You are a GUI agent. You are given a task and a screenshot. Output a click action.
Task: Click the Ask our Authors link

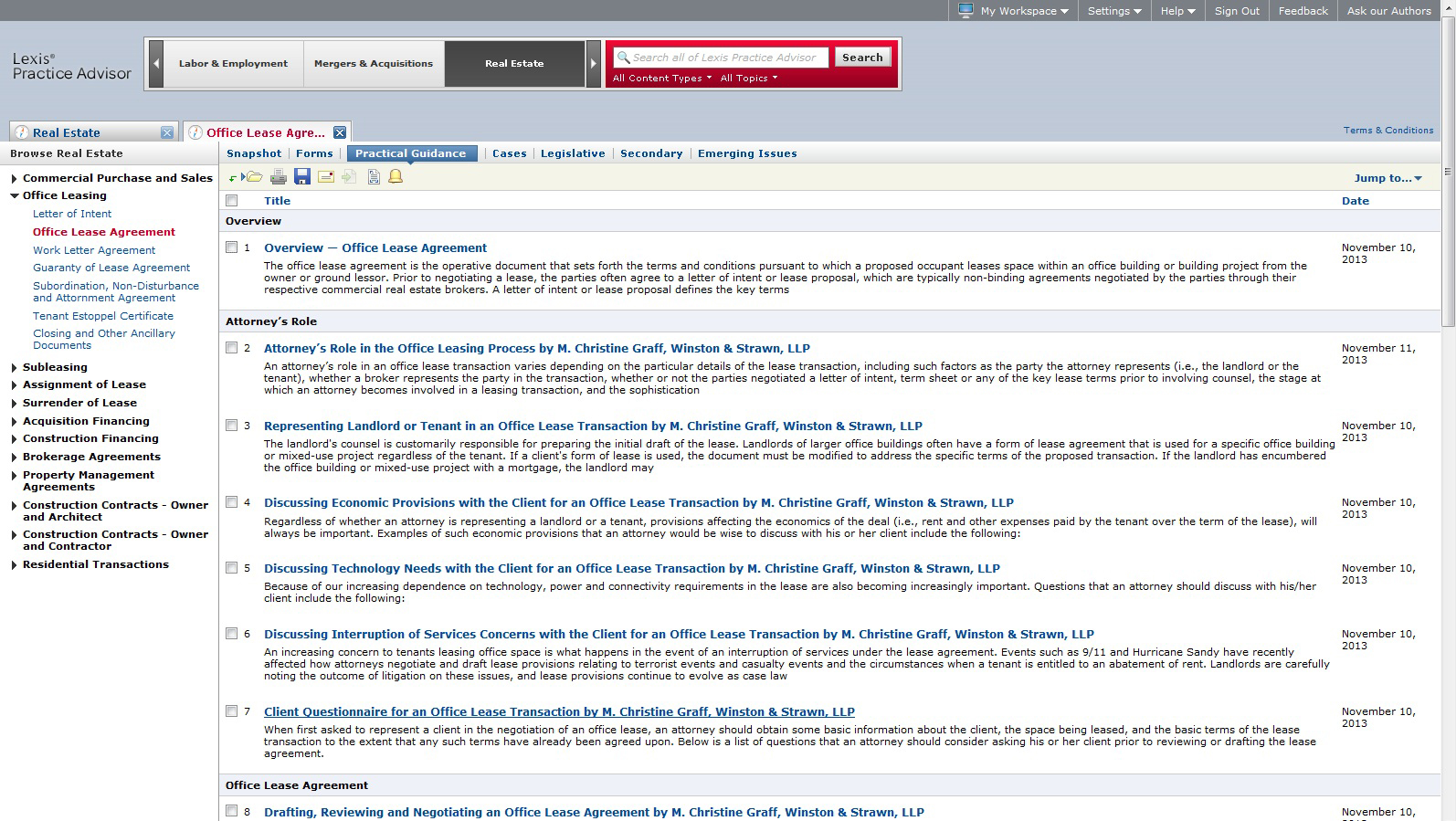[x=1389, y=11]
